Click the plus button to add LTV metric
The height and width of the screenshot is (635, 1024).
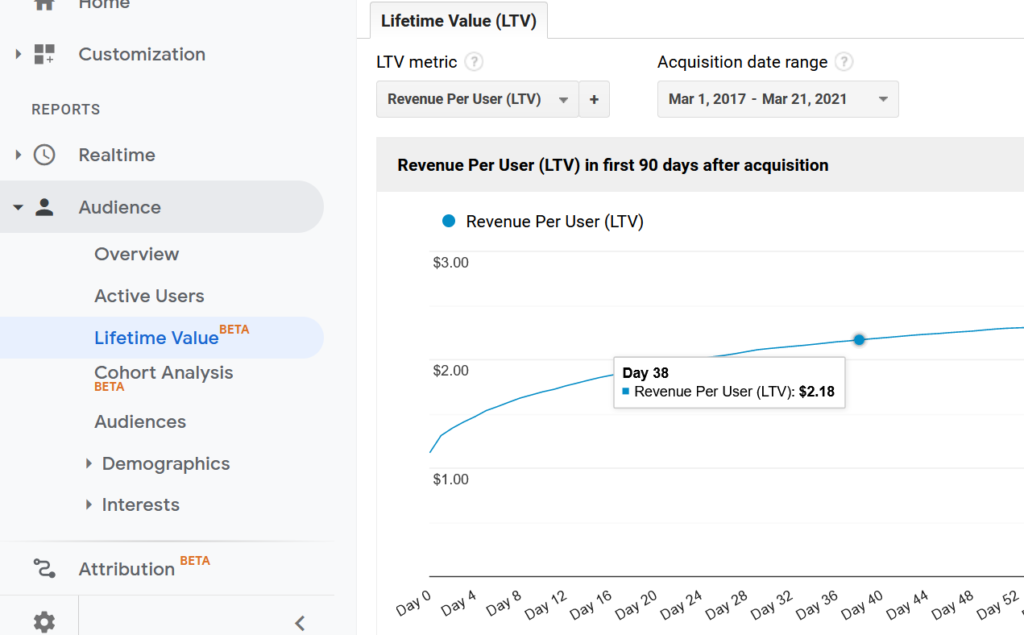[594, 99]
